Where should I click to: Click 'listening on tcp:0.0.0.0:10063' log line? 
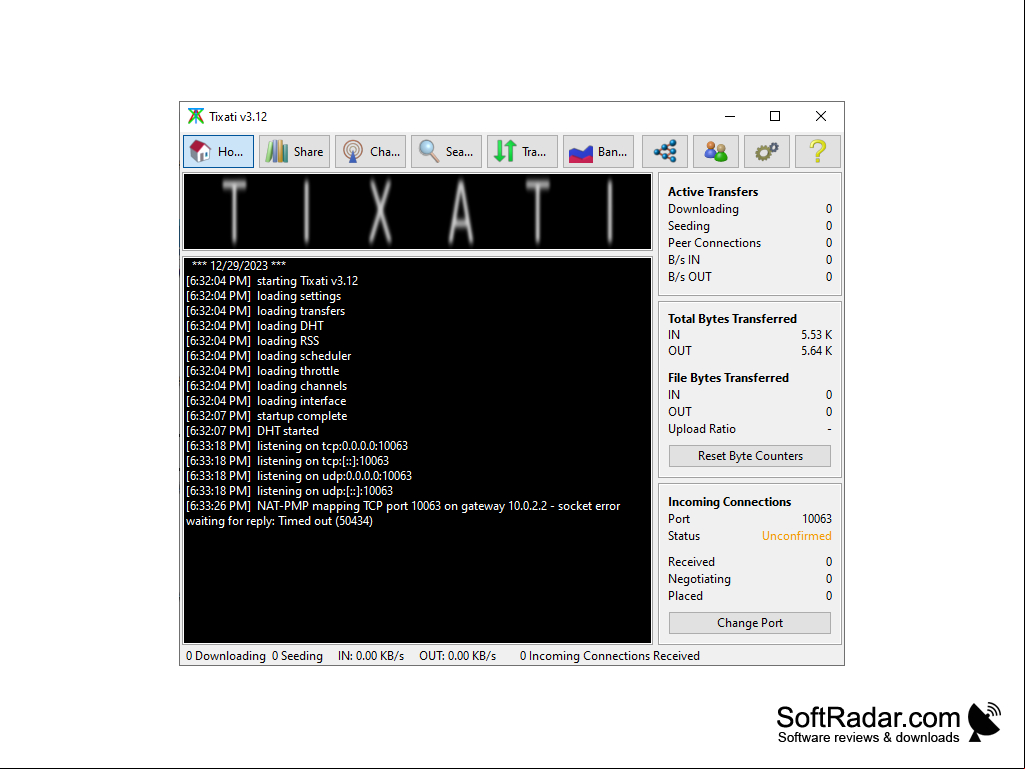click(297, 446)
